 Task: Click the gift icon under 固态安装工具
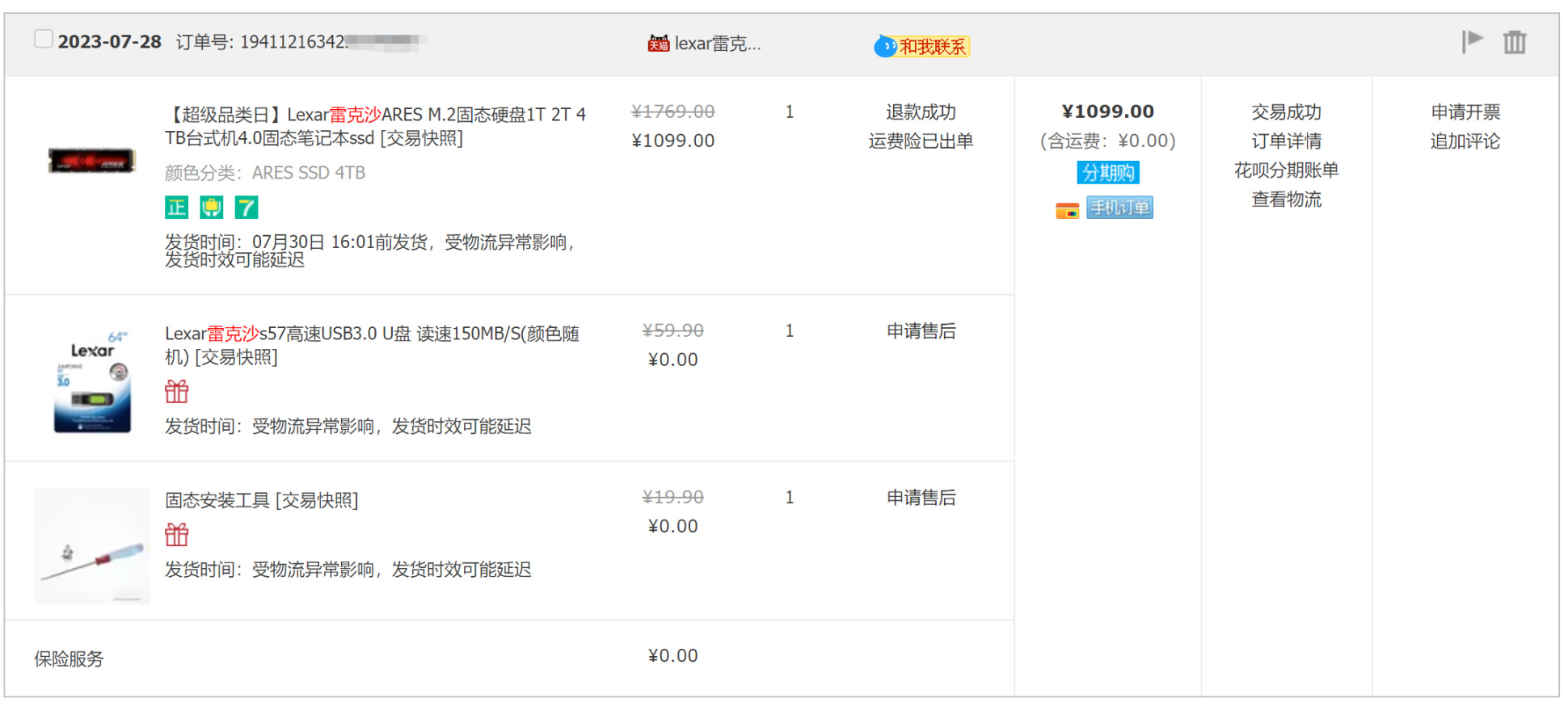176,535
